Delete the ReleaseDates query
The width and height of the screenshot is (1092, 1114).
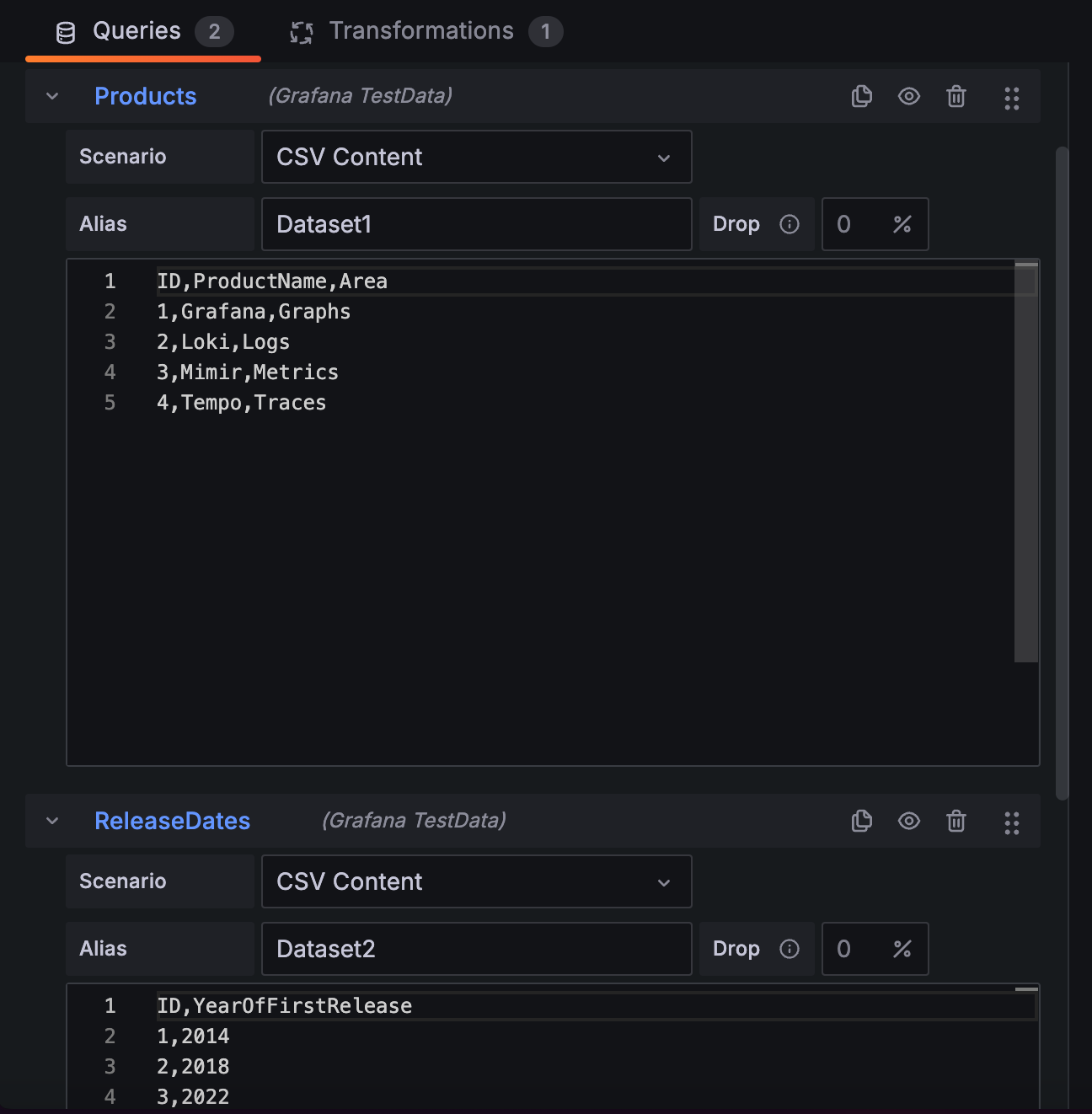[x=955, y=821]
